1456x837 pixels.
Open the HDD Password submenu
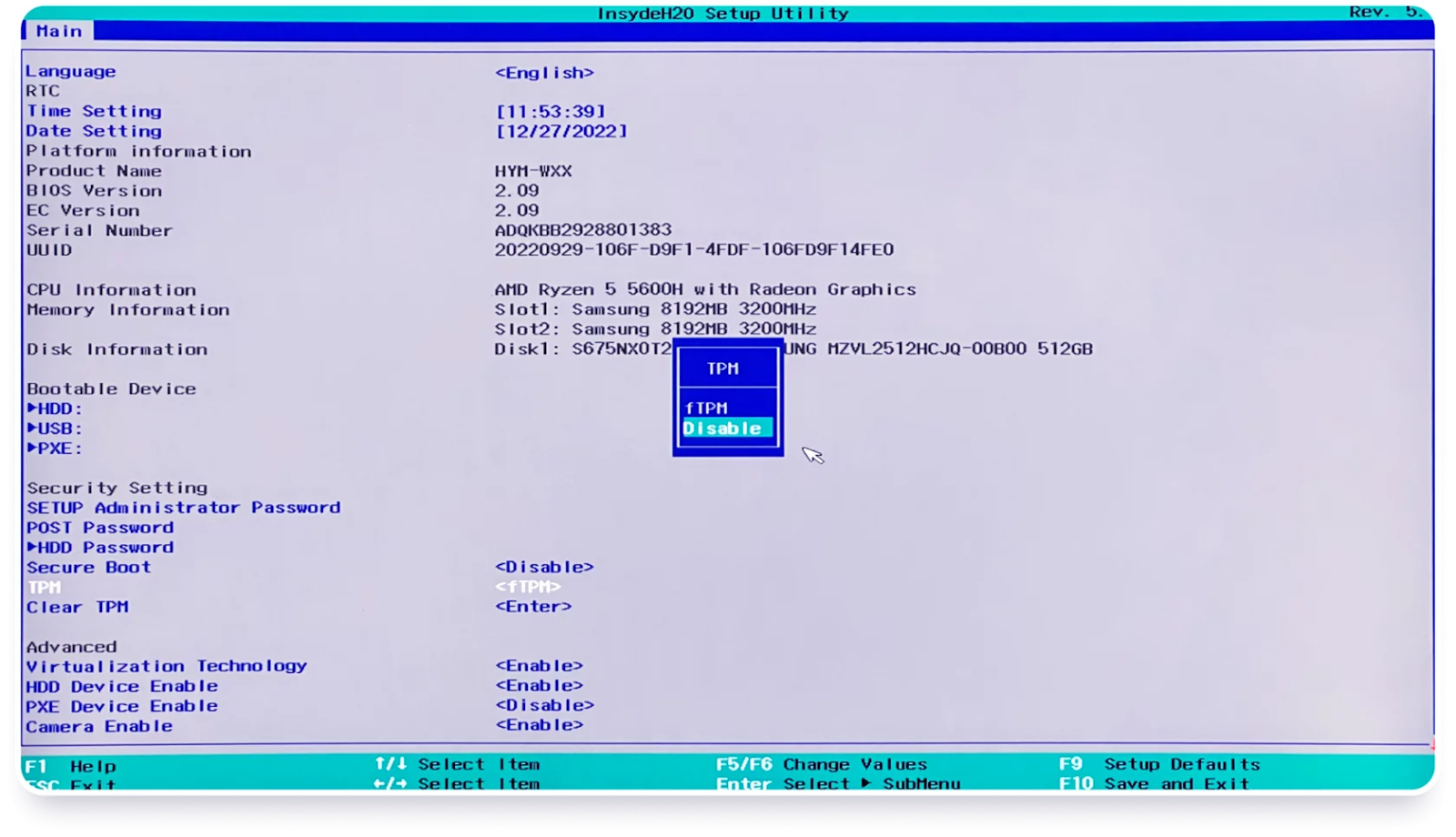pyautogui.click(x=101, y=548)
